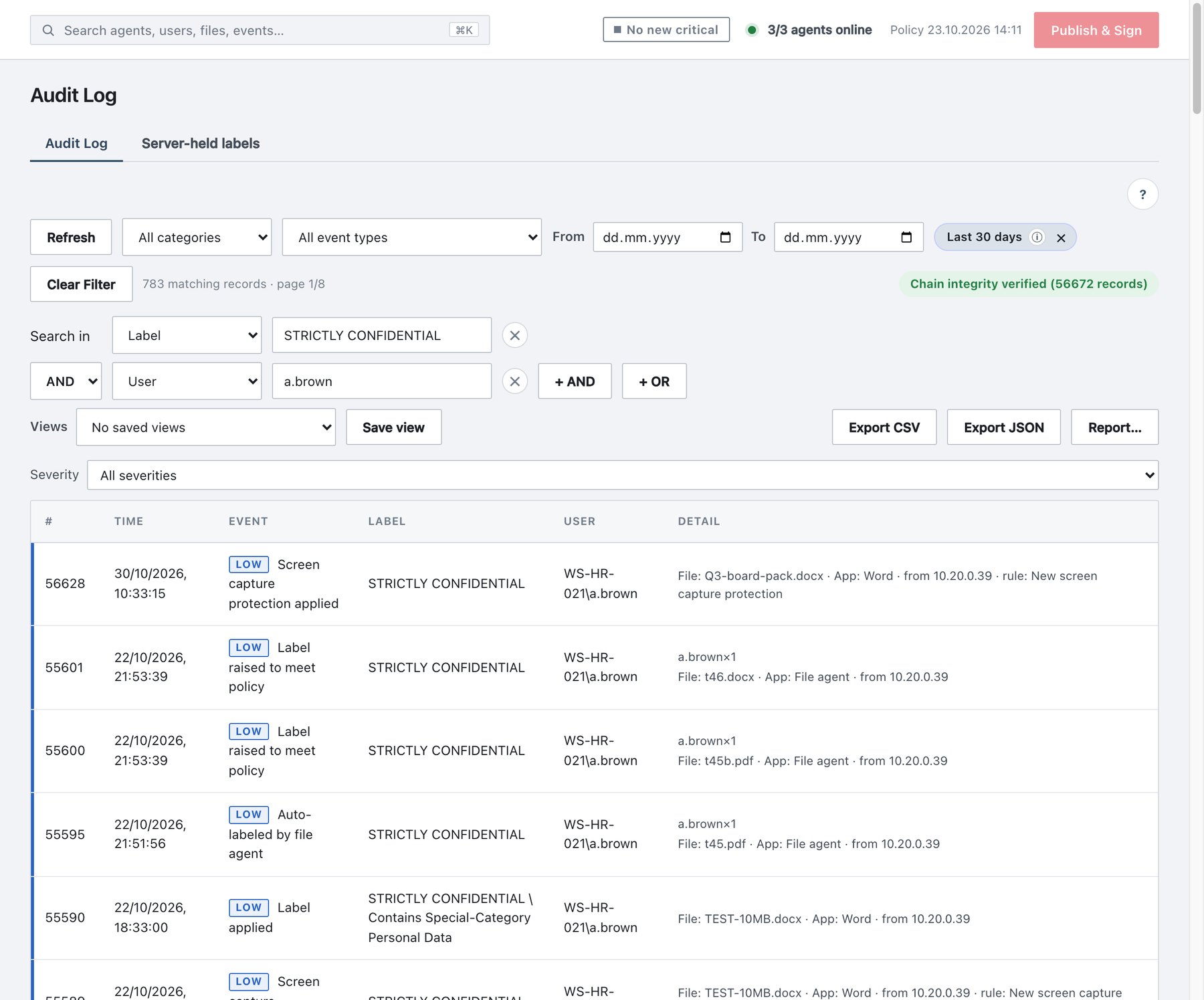The height and width of the screenshot is (1000, 1204).
Task: Click the search magnifier icon
Action: (x=48, y=30)
